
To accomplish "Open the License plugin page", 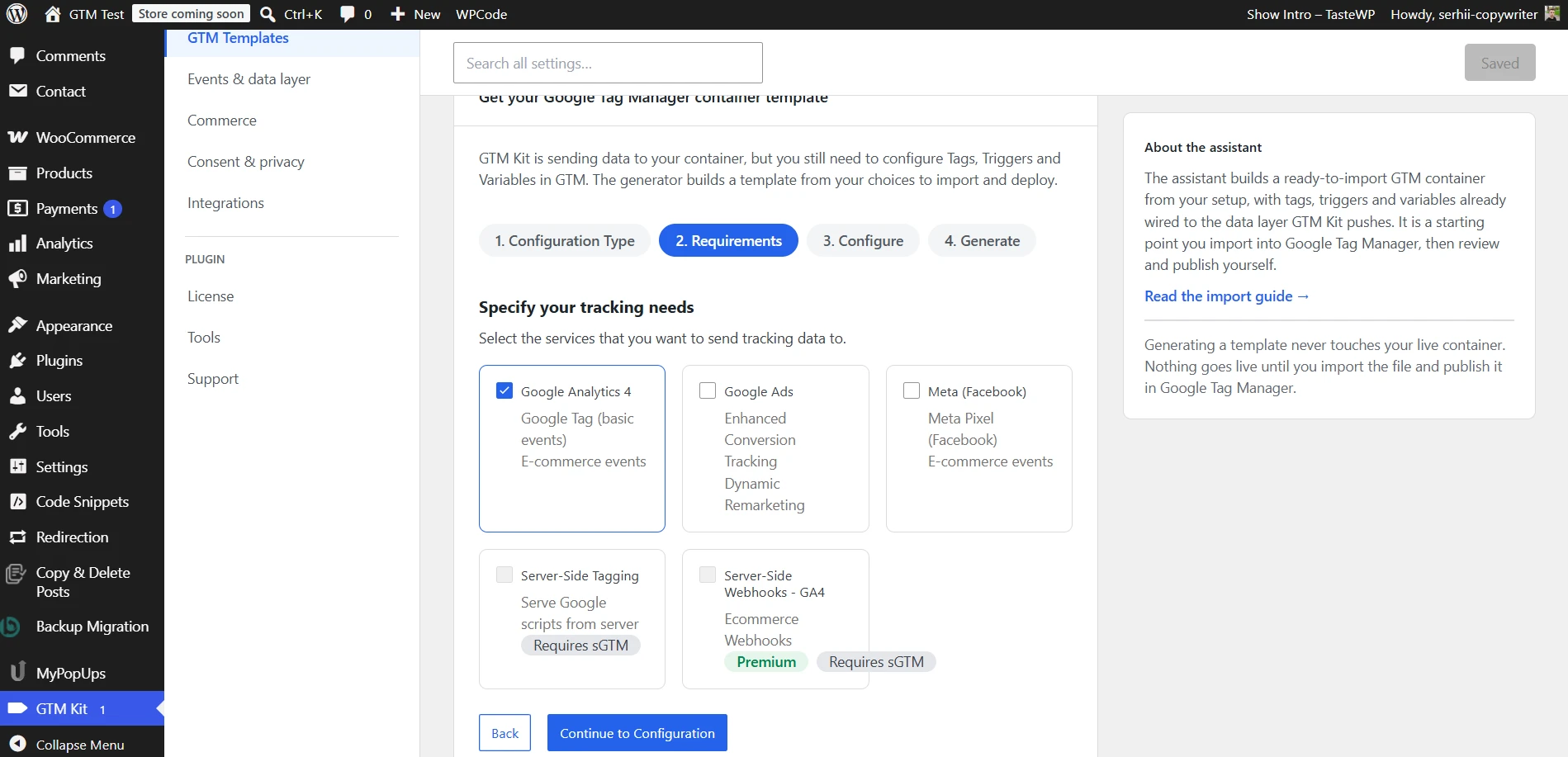I will 211,296.
